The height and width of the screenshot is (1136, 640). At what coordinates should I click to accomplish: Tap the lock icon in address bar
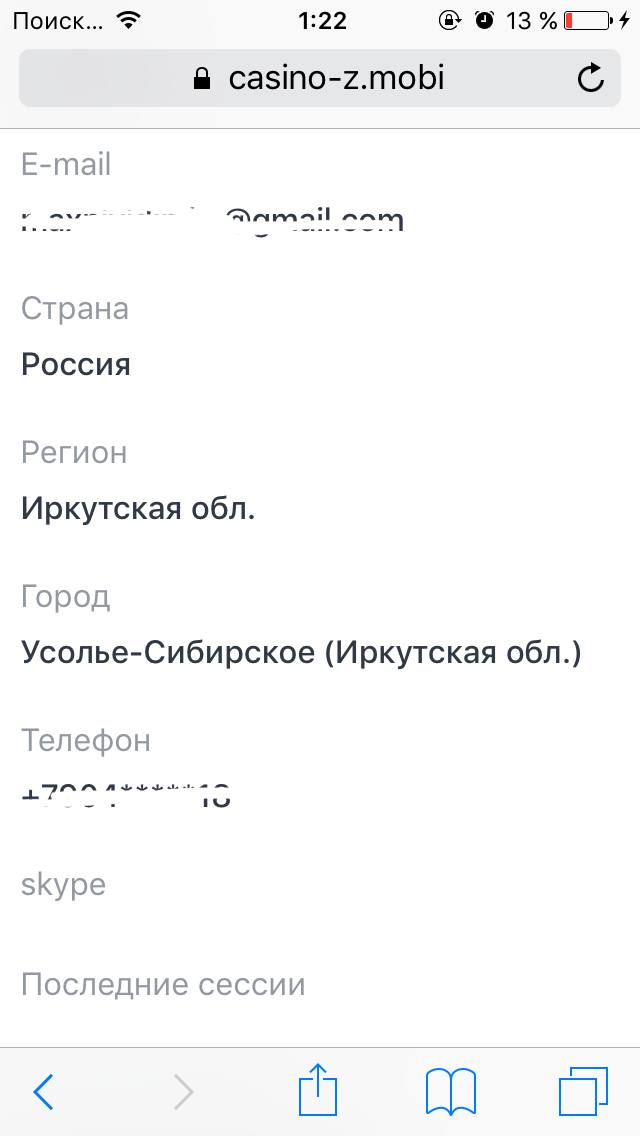203,78
